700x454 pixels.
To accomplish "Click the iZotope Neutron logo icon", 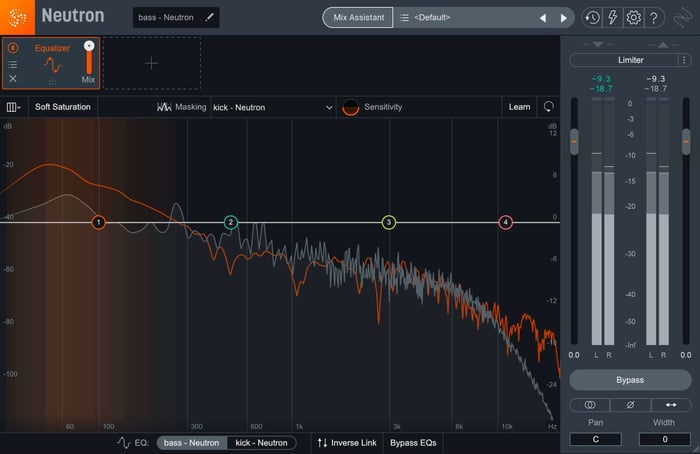I will click(17, 17).
